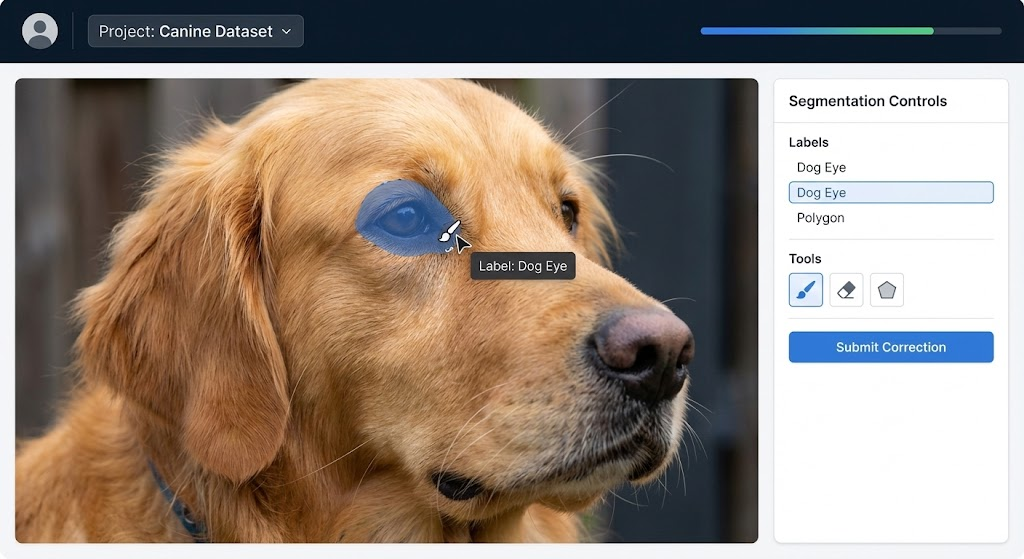
Task: Click the brush cursor on the eye mask
Action: point(451,232)
